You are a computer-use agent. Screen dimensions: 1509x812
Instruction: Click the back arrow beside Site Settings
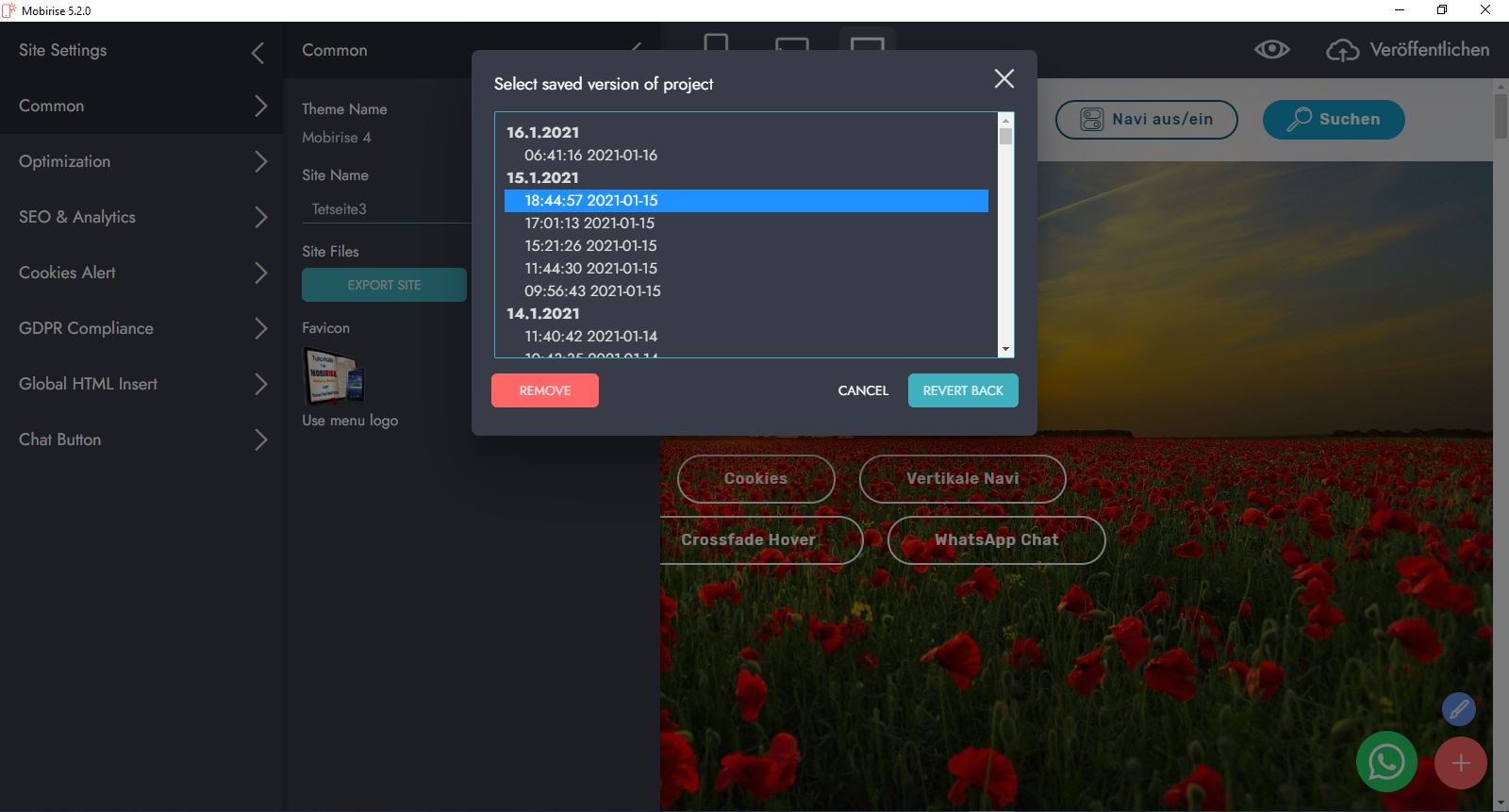(x=257, y=53)
